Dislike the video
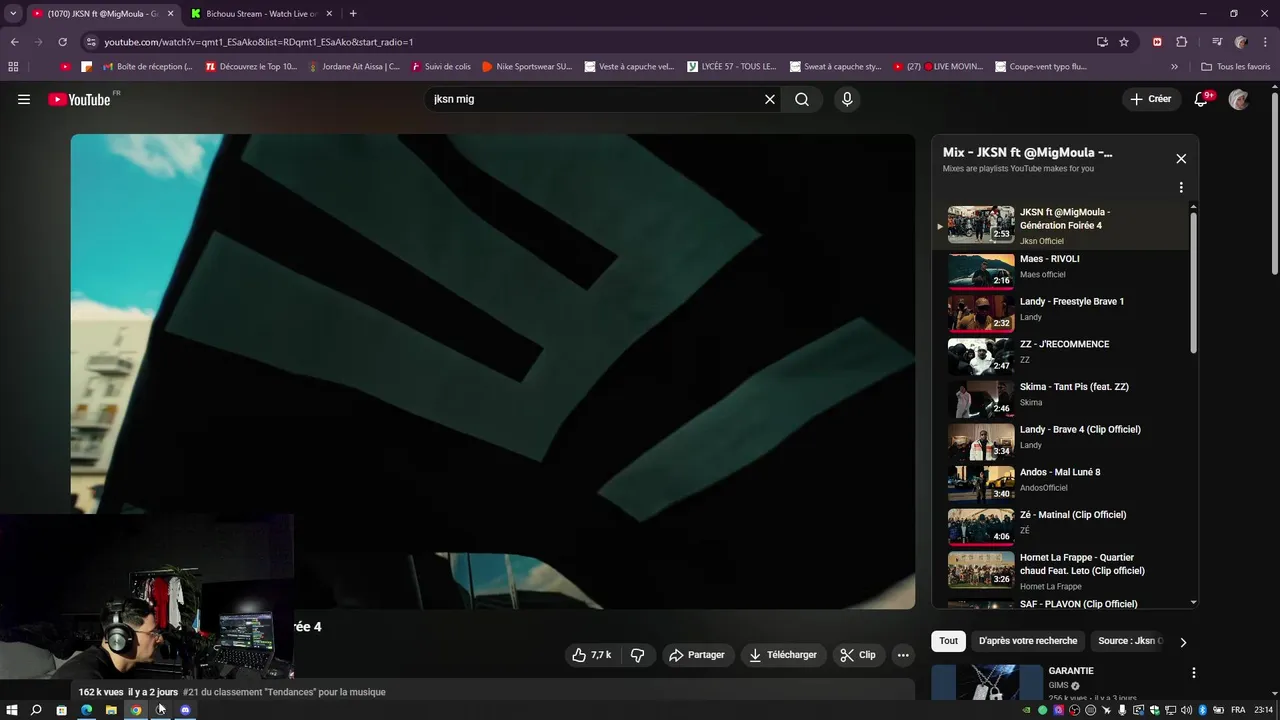Screen dimensions: 1280x720 [637, 655]
